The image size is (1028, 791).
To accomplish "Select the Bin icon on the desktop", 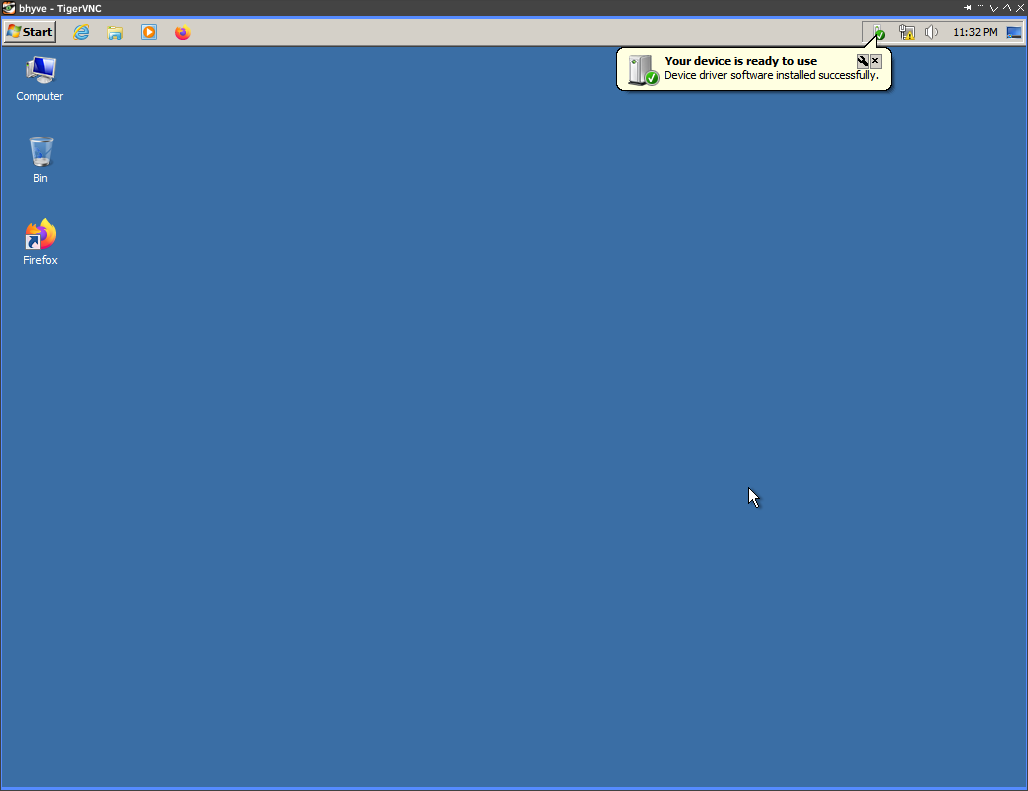I will 40,160.
